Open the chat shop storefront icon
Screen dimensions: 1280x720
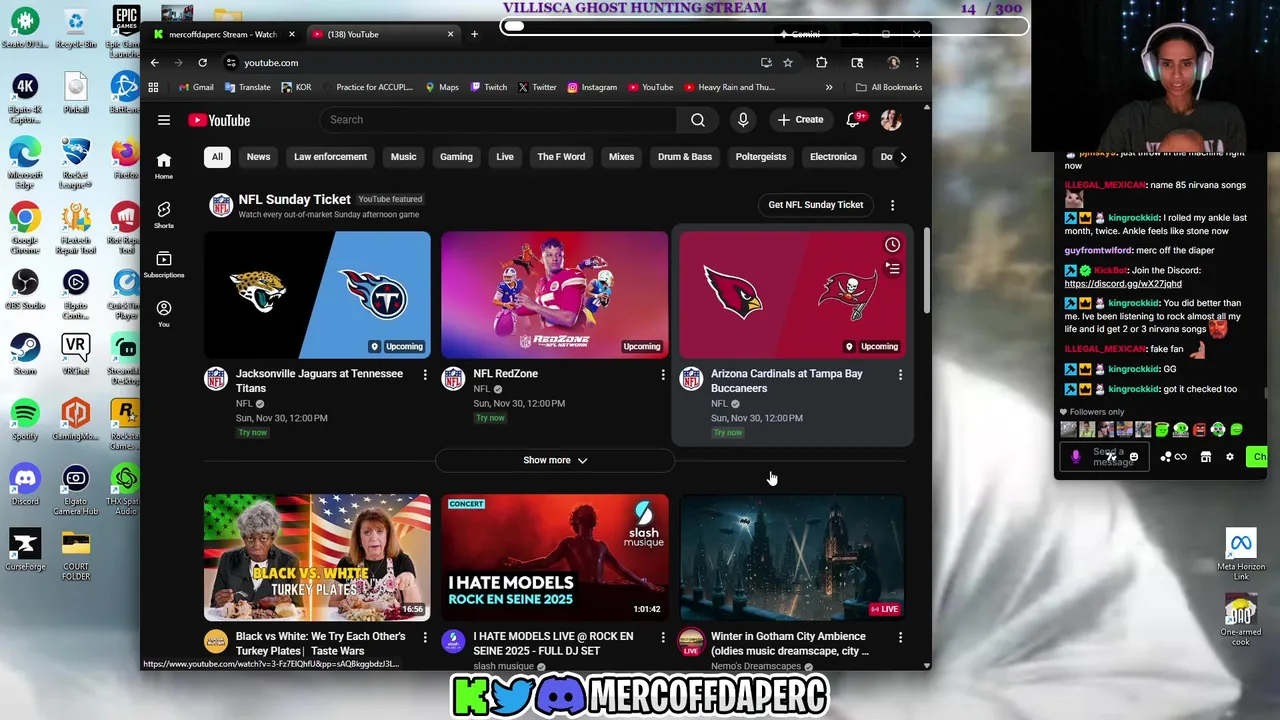tap(1206, 457)
